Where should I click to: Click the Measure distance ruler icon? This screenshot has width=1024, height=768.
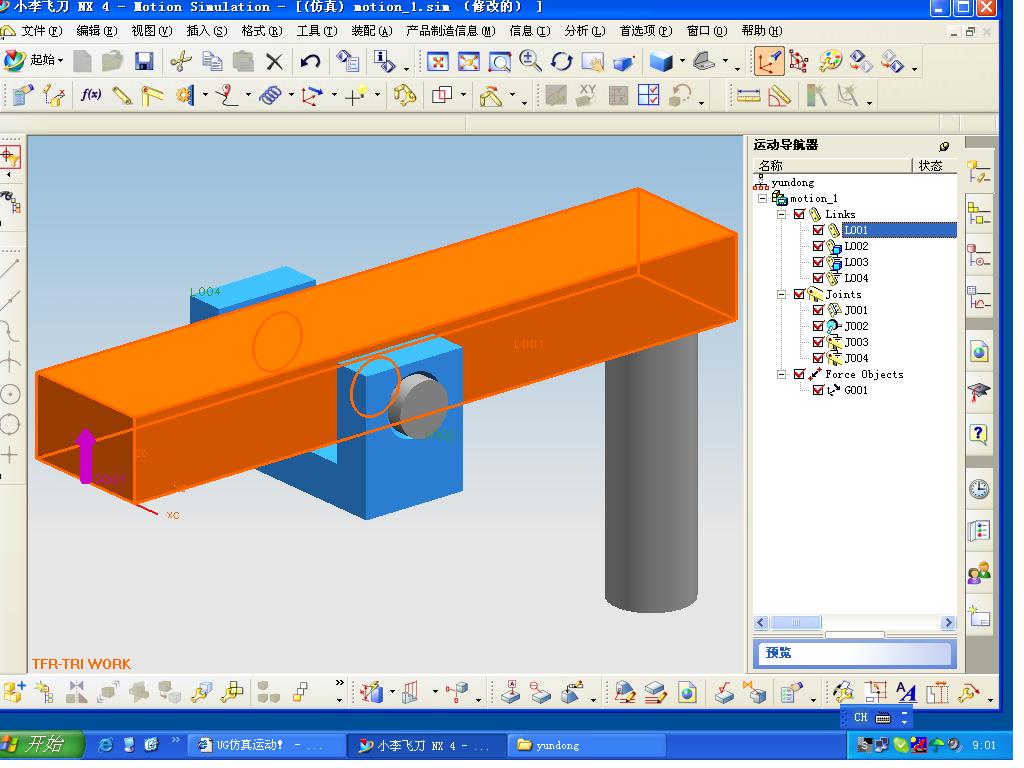coord(748,96)
